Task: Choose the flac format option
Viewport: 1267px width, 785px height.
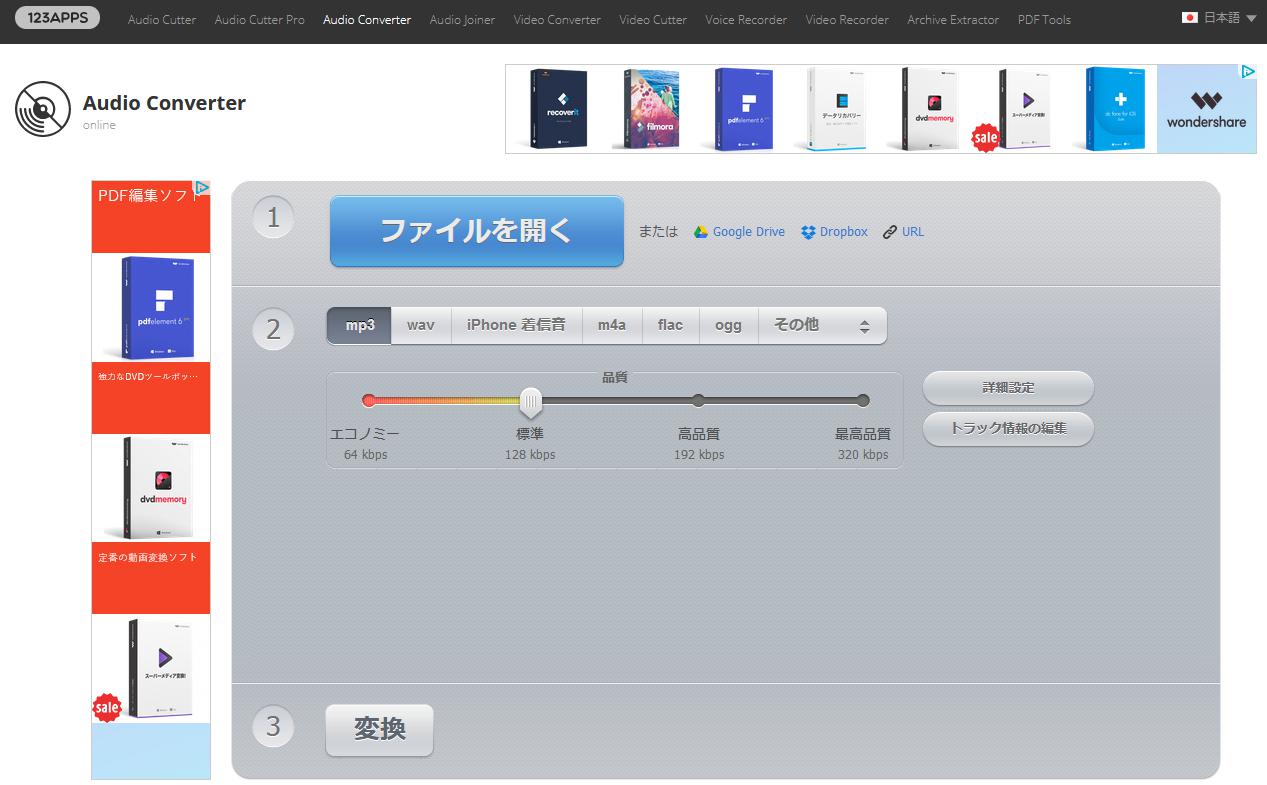Action: tap(670, 325)
